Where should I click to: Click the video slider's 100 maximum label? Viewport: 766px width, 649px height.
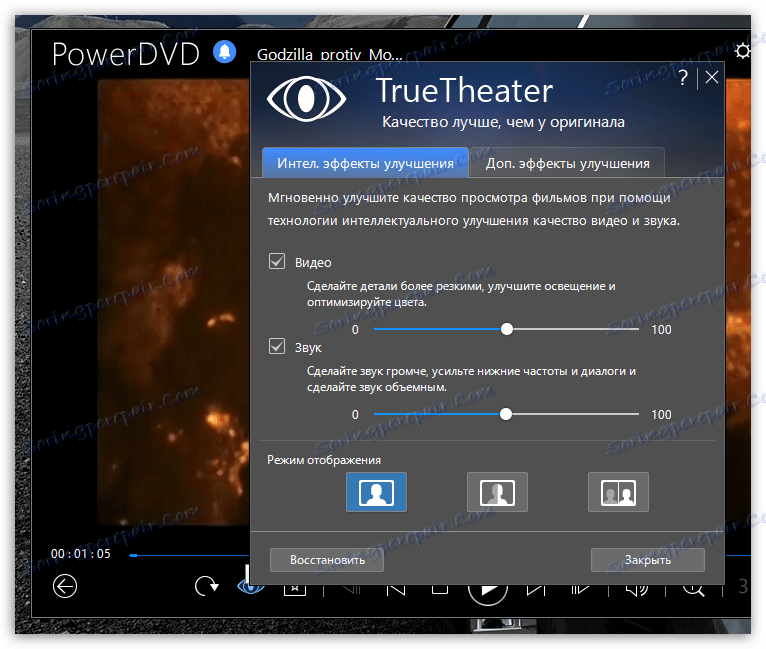coord(661,330)
